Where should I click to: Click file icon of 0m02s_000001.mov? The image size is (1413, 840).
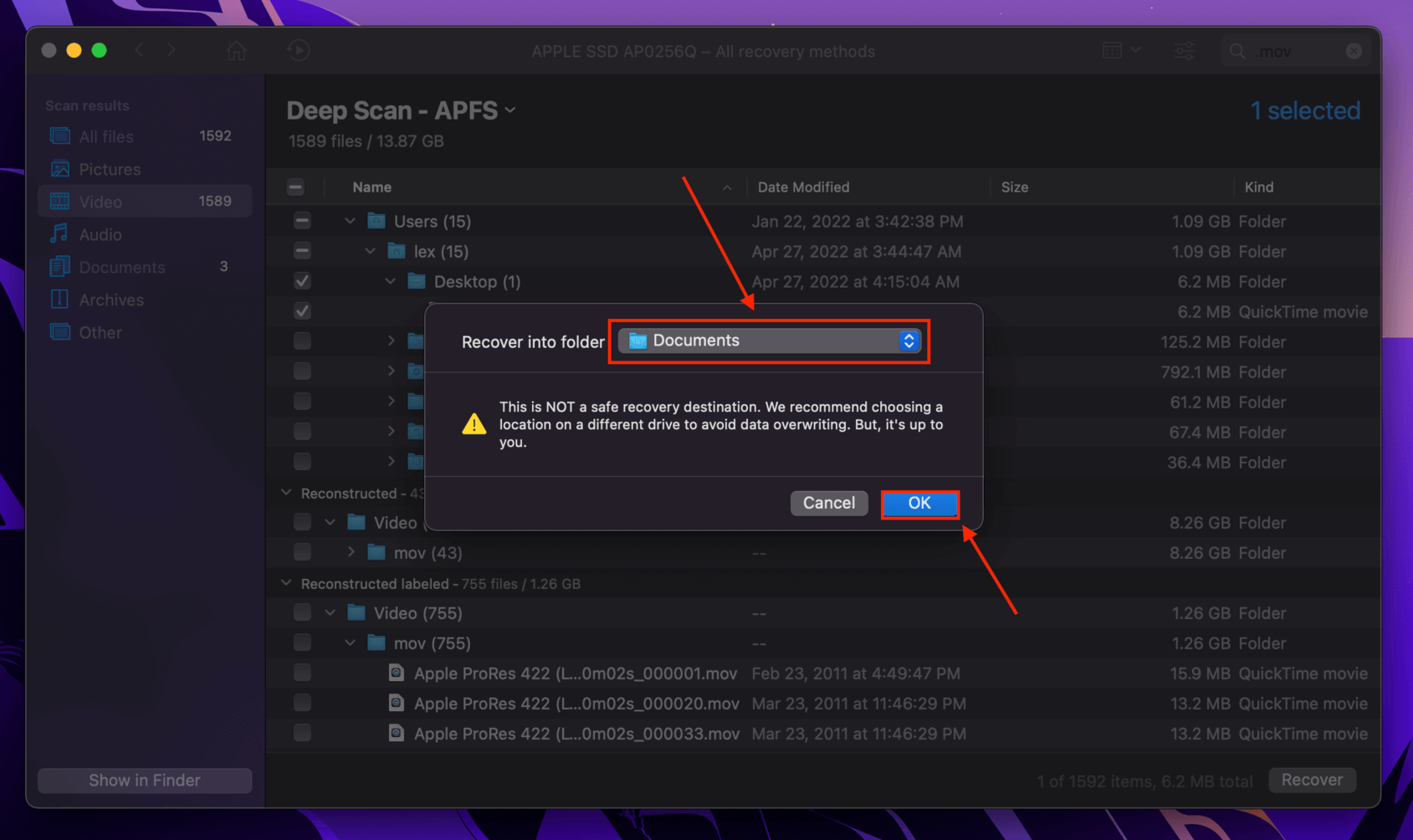tap(397, 673)
